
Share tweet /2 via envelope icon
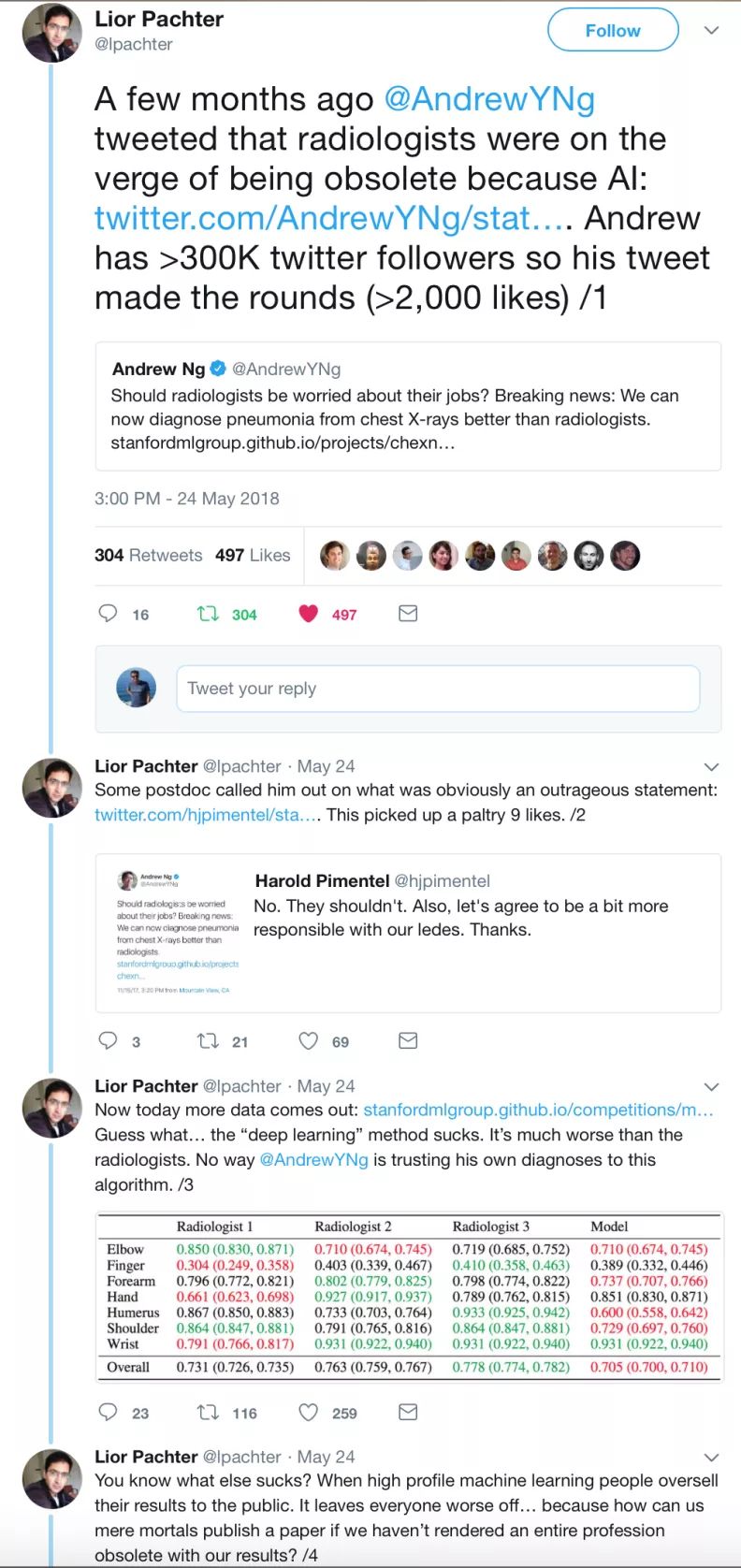point(408,1040)
